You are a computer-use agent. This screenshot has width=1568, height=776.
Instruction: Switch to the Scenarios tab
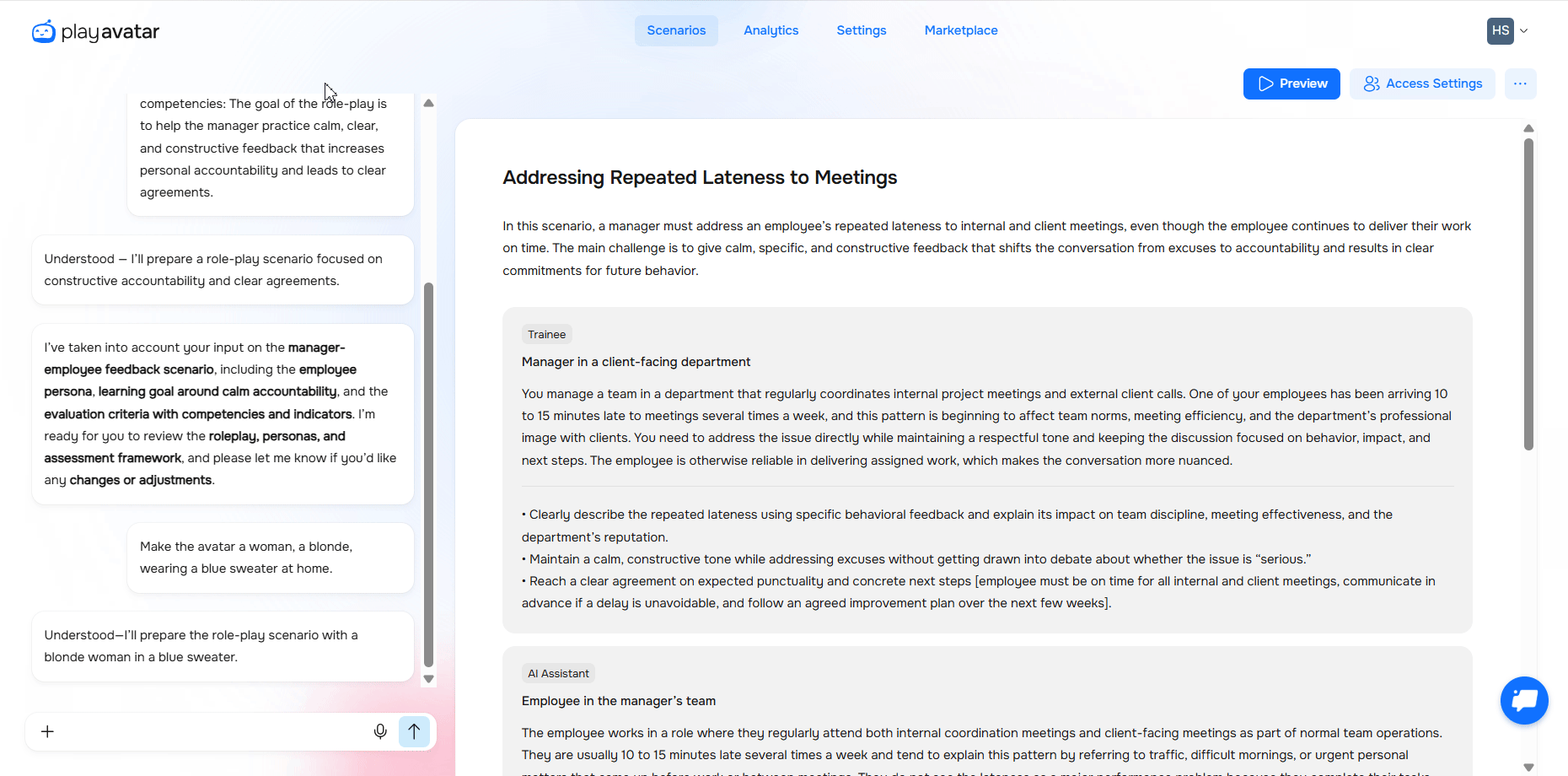click(676, 30)
